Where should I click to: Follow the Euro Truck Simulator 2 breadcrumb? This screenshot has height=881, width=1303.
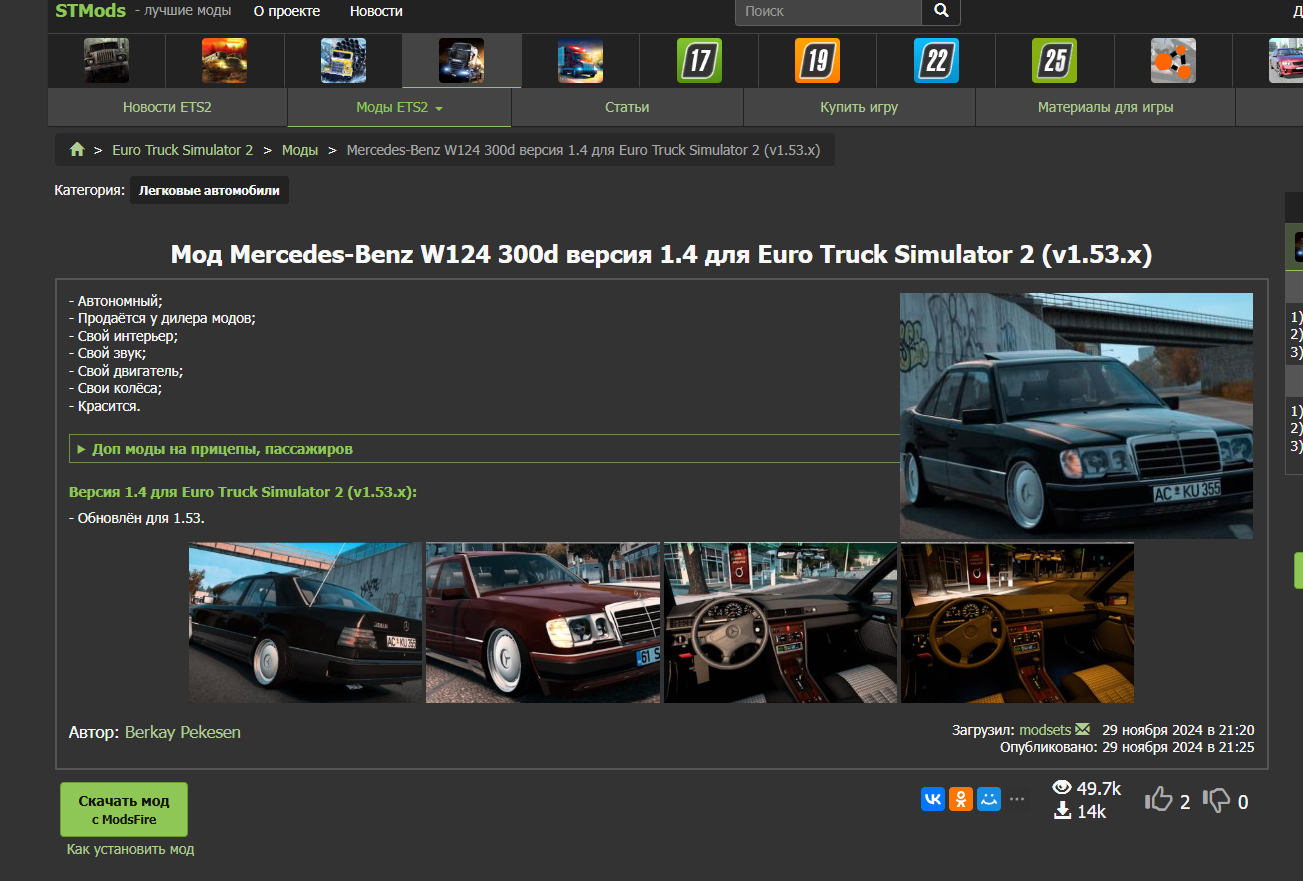[183, 150]
